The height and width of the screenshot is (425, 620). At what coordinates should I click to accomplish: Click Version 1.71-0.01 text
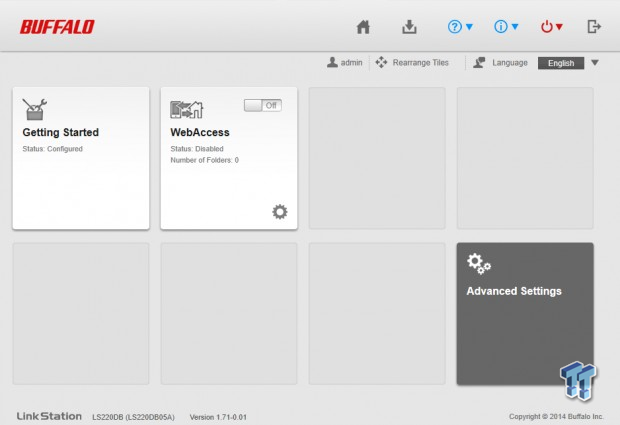pos(218,417)
